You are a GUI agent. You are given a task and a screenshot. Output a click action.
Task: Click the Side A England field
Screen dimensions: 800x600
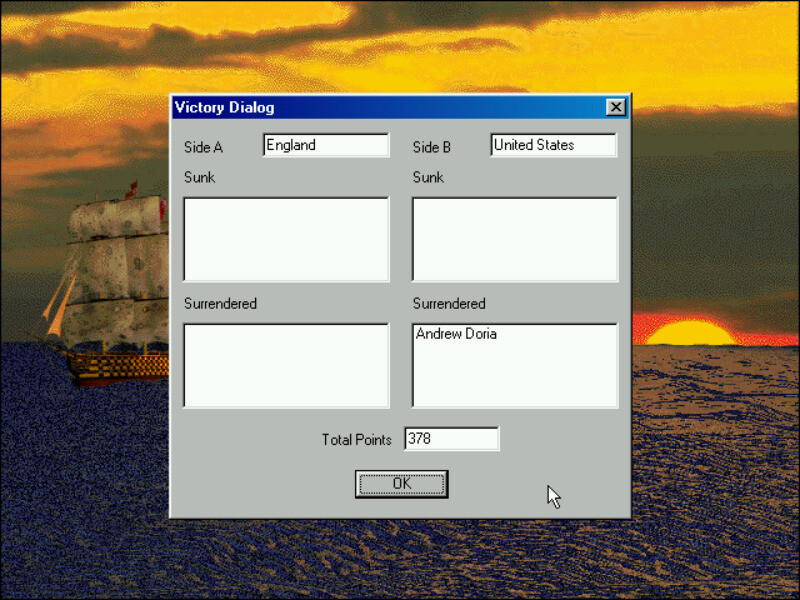(x=326, y=145)
